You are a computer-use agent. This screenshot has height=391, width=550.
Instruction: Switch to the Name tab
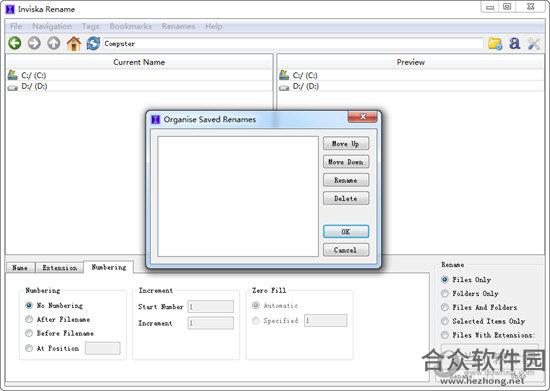pyautogui.click(x=20, y=268)
